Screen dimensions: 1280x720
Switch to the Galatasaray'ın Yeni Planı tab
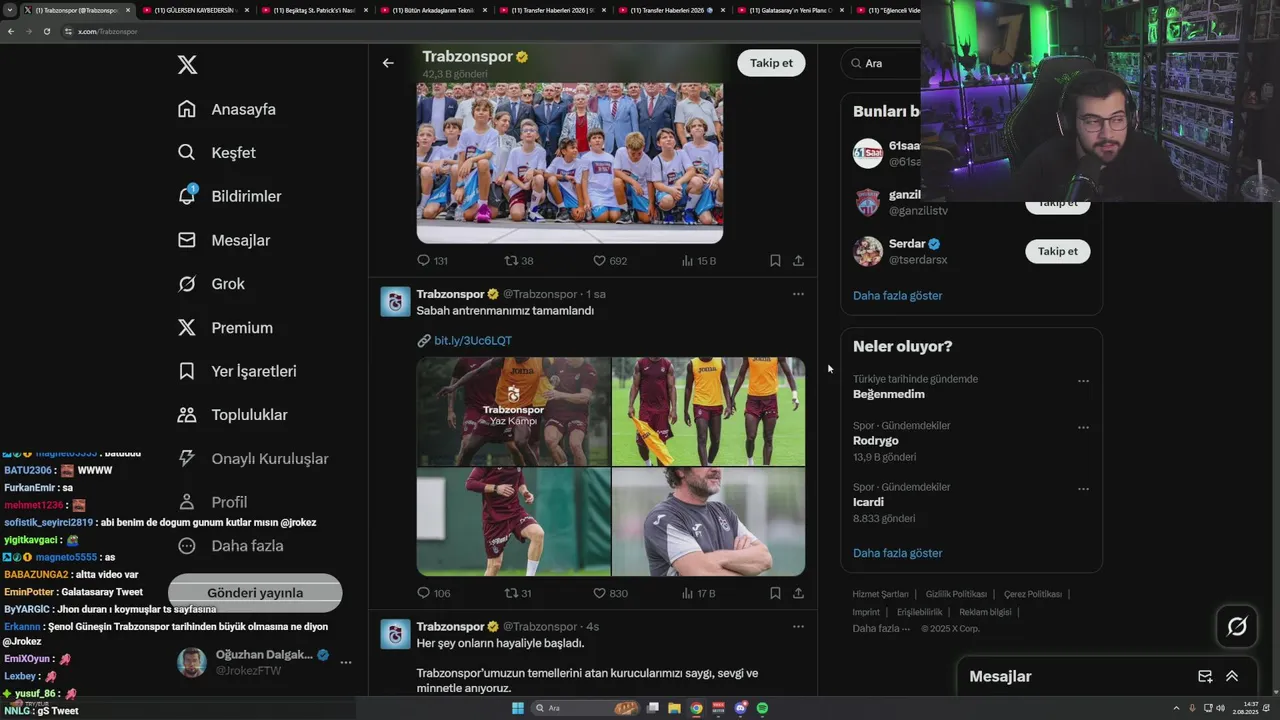[x=790, y=10]
